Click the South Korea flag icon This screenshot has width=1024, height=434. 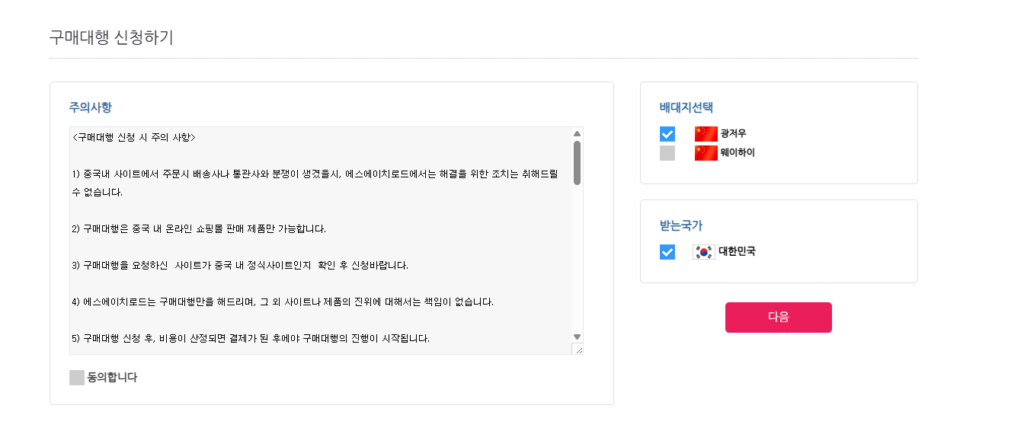click(x=704, y=252)
